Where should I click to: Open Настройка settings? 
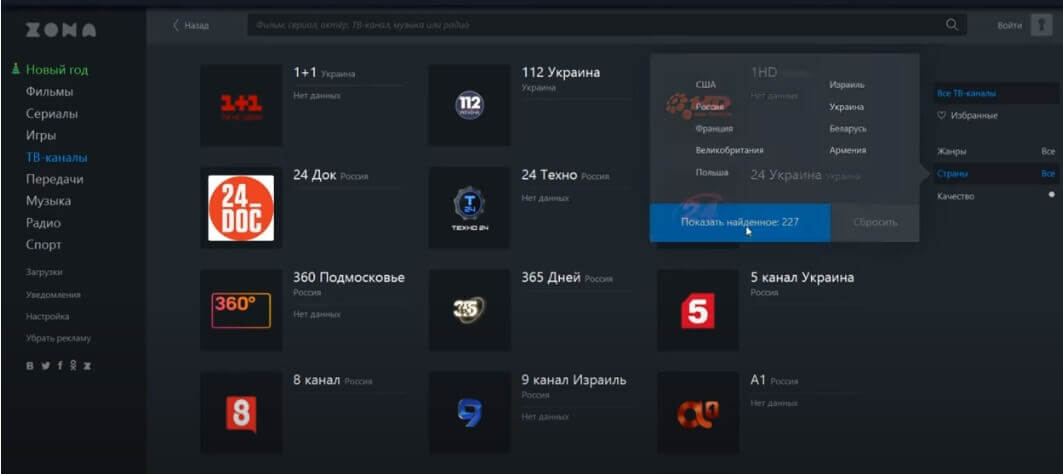[47, 317]
